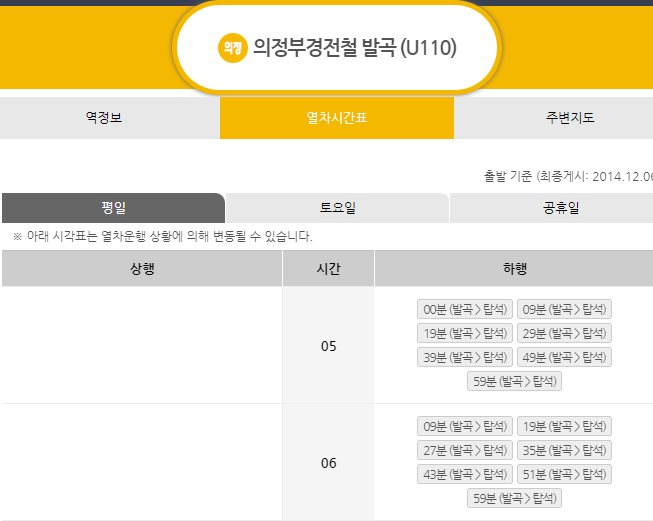The image size is (653, 521).
Task: Open the 05시 49분 발곡>탑석 entry
Action: coord(564,357)
